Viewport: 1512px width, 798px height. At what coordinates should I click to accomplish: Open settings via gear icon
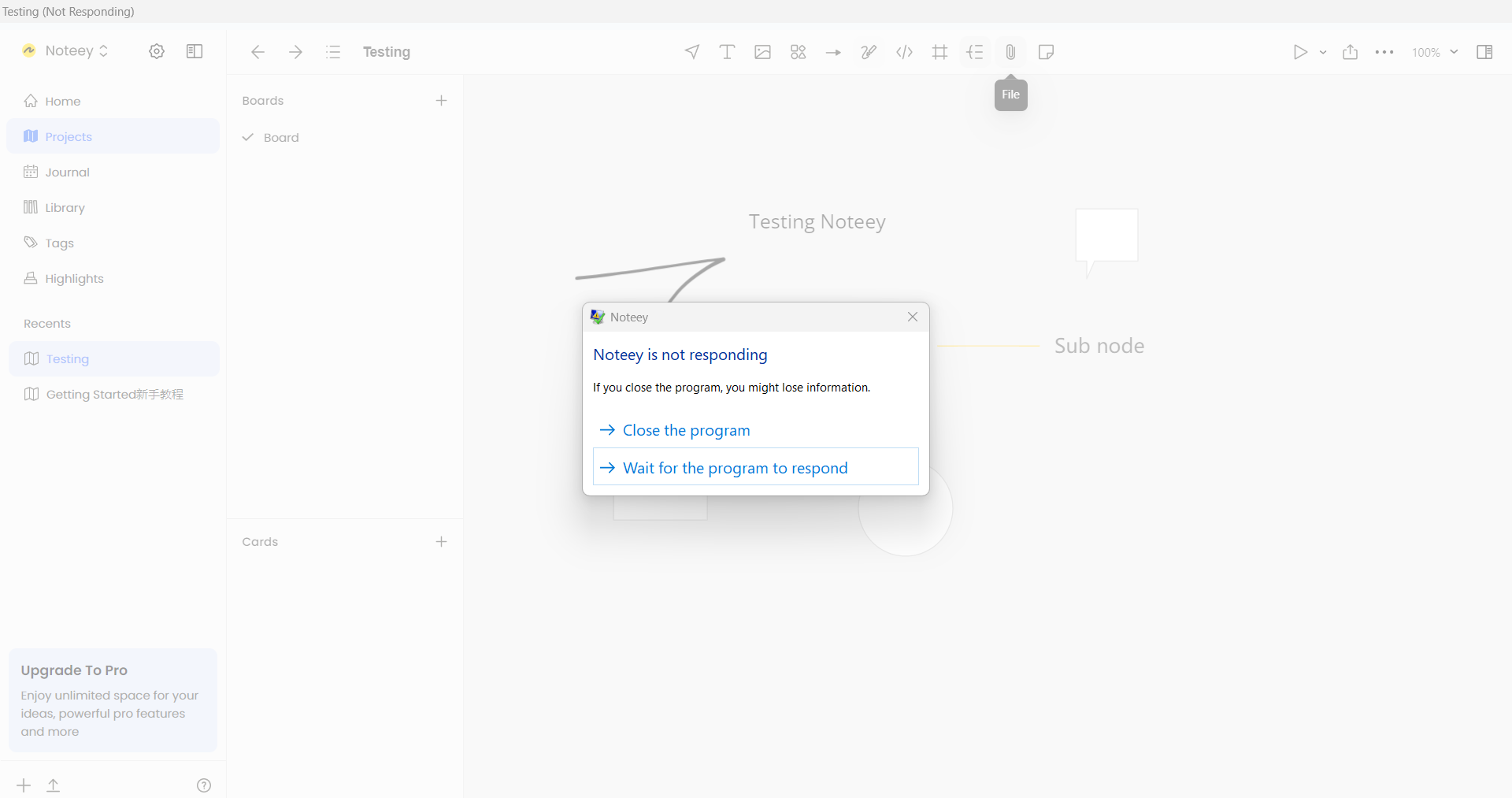coord(157,51)
